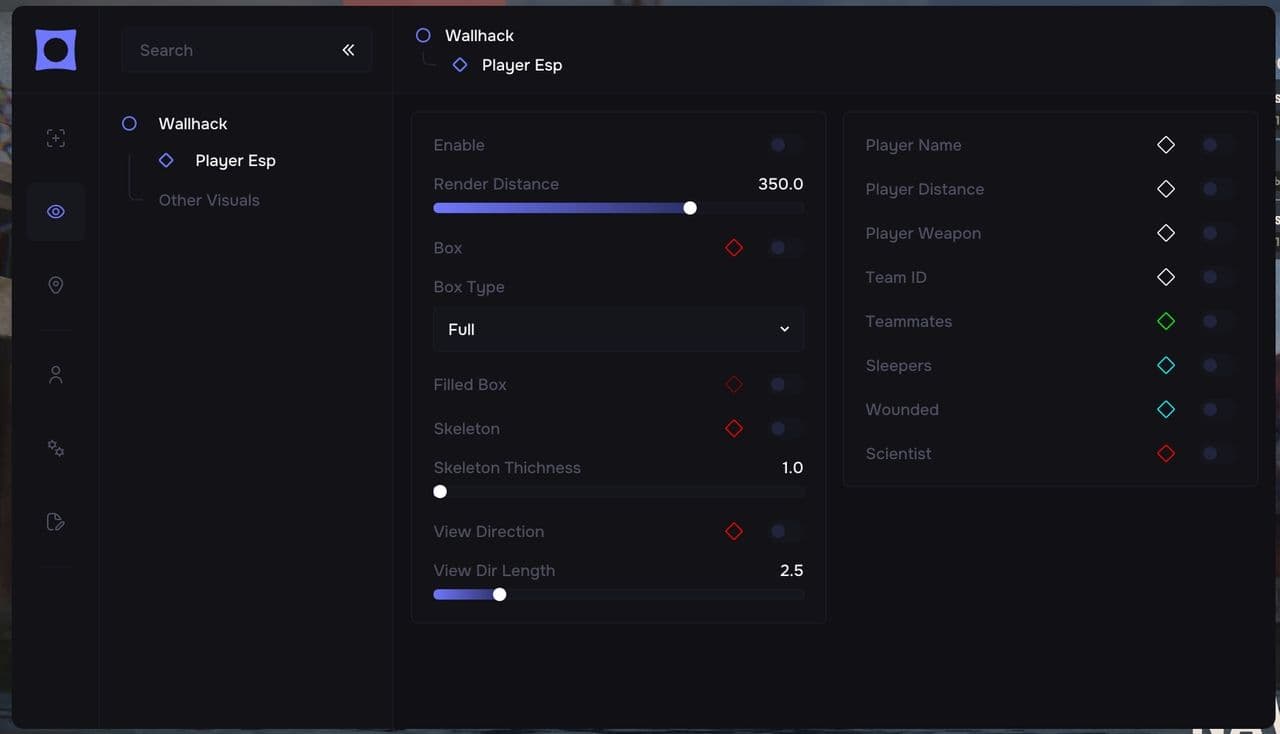Select the eye visuals sidebar icon
The height and width of the screenshot is (734, 1280).
click(x=56, y=212)
